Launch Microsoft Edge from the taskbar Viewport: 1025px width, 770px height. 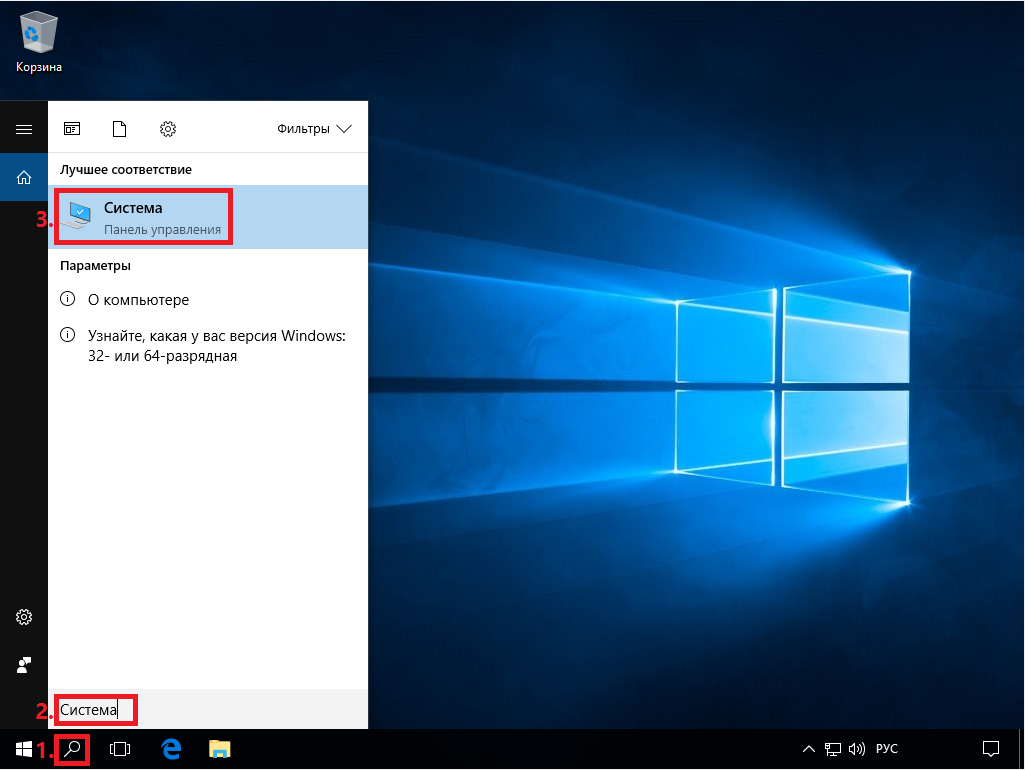click(171, 749)
